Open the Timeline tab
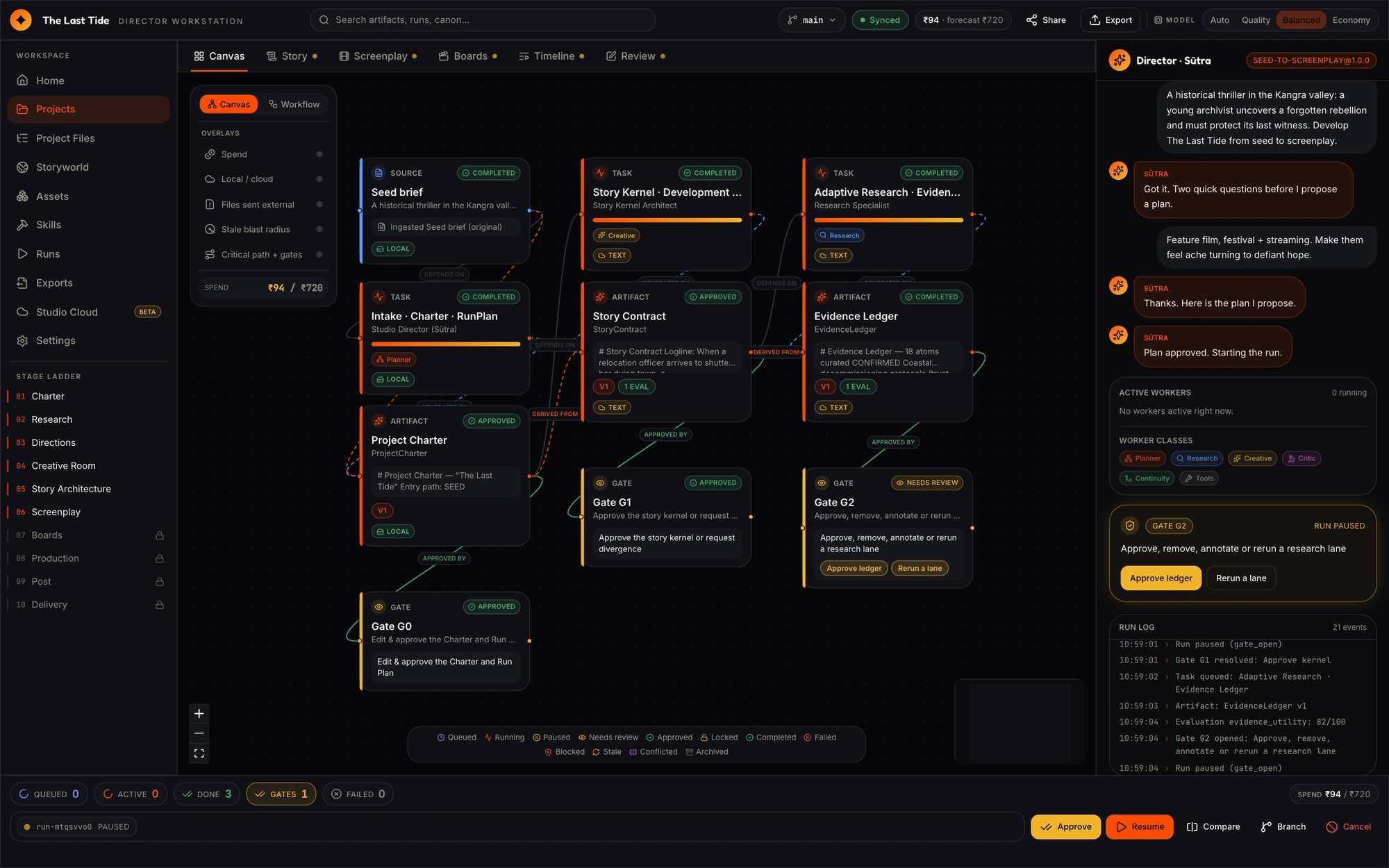The width and height of the screenshot is (1389, 868). pyautogui.click(x=551, y=56)
